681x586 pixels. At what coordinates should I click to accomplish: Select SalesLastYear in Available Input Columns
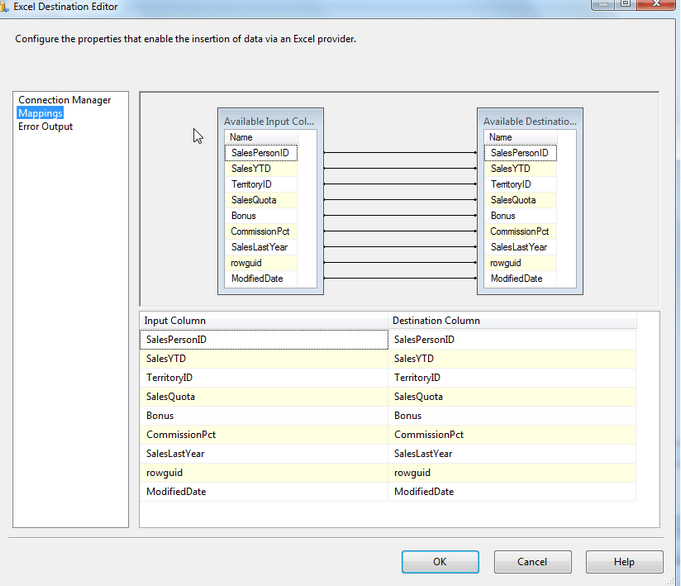[x=261, y=247]
